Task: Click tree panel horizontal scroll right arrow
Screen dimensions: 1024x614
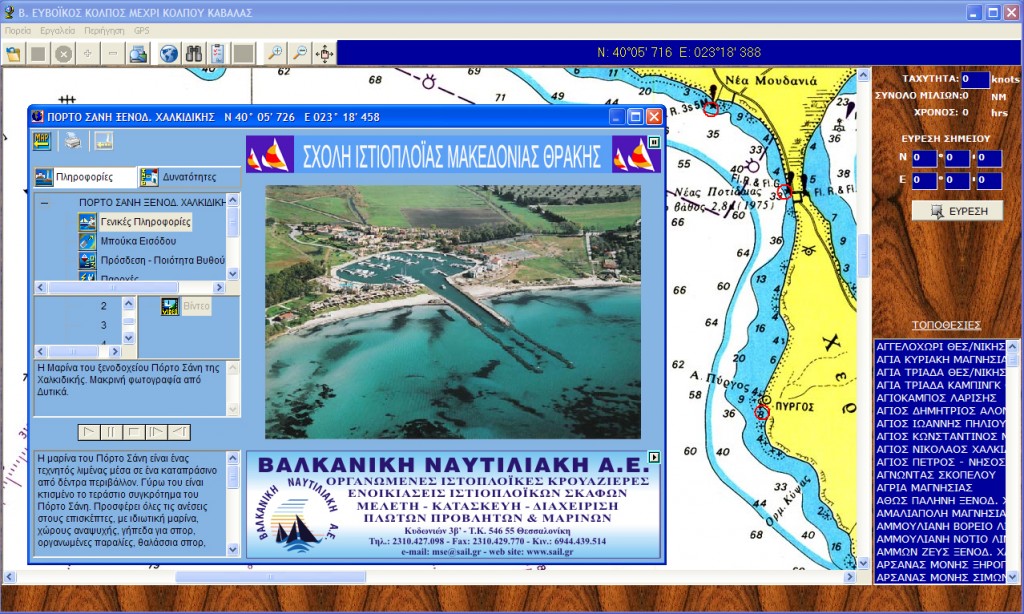Action: 219,287
